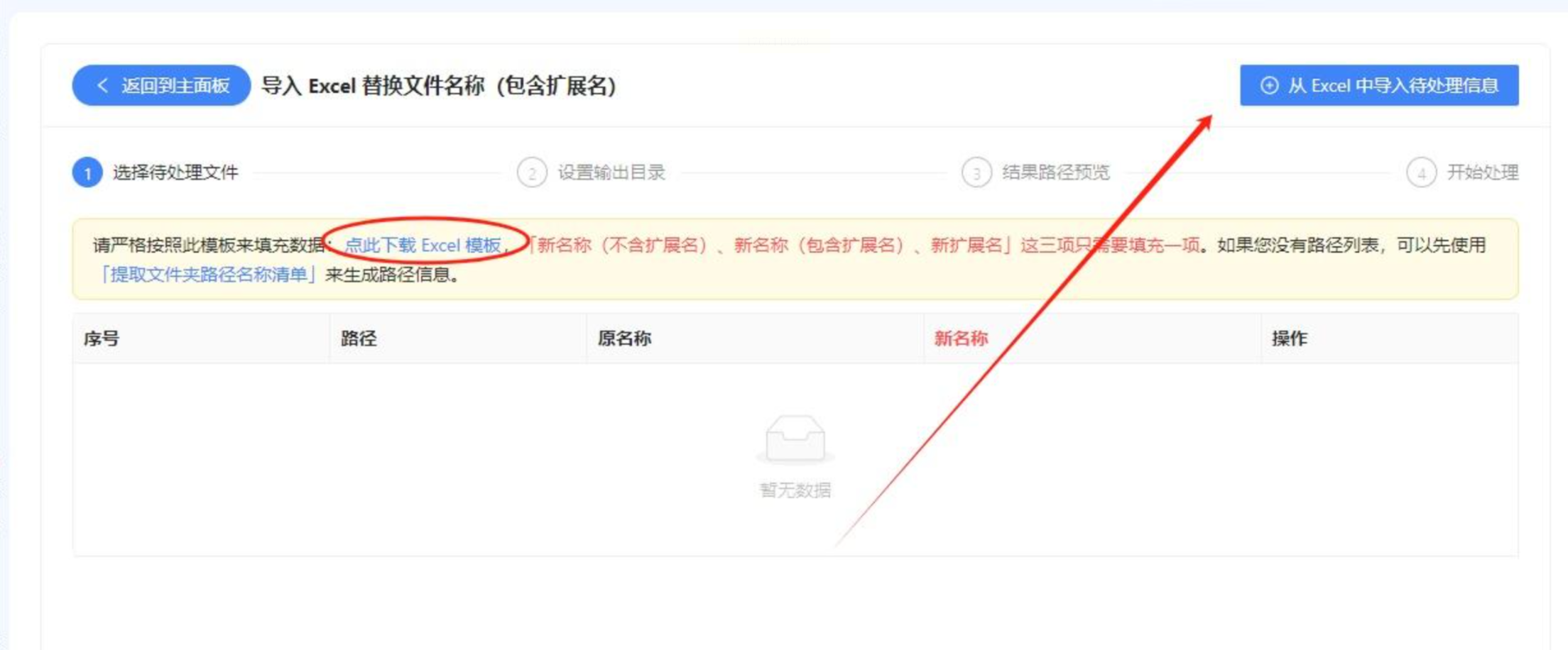Click the empty inbox icon above 暂无数据

(x=795, y=439)
